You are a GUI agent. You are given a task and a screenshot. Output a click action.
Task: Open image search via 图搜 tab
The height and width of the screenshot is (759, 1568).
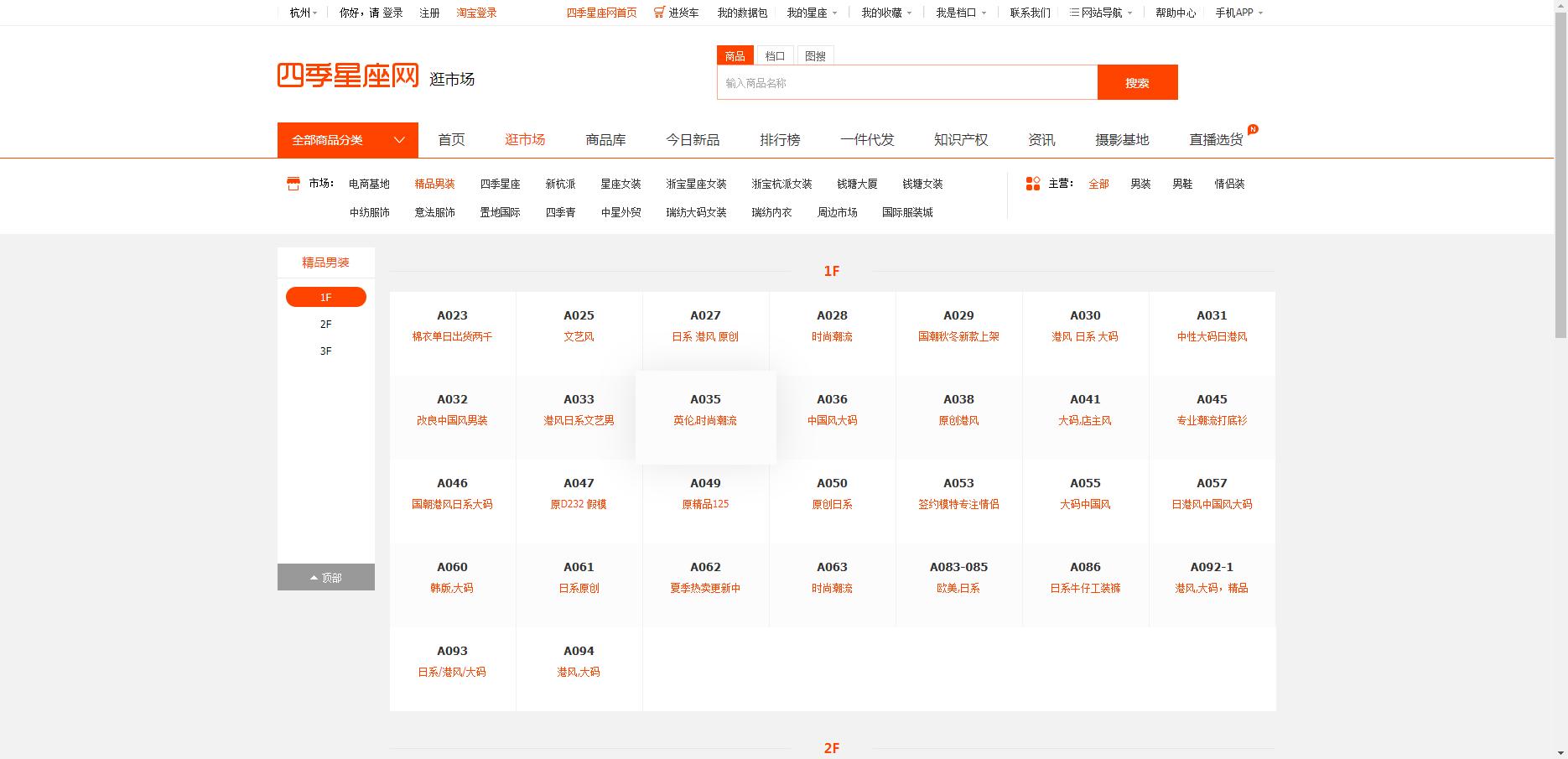pyautogui.click(x=814, y=55)
